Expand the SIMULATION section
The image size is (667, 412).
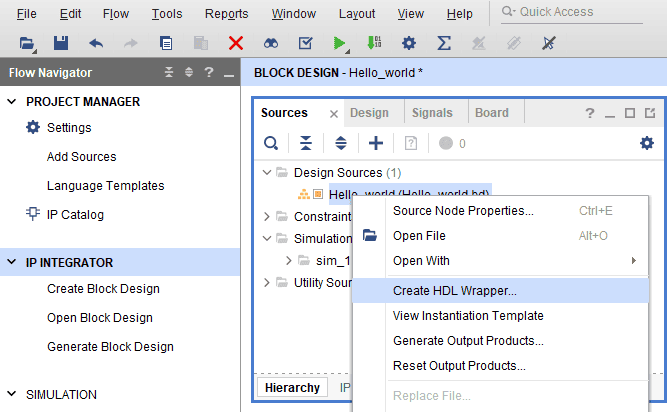click(12, 394)
